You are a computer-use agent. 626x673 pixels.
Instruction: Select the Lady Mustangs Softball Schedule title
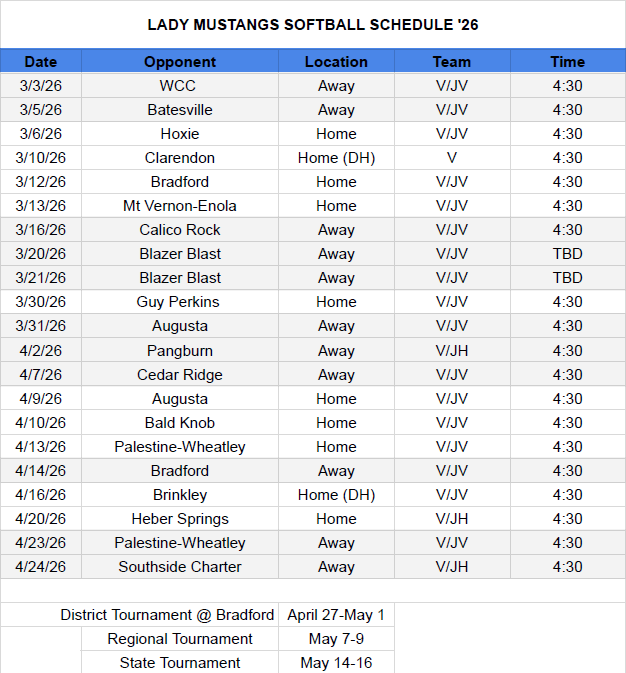(x=313, y=24)
